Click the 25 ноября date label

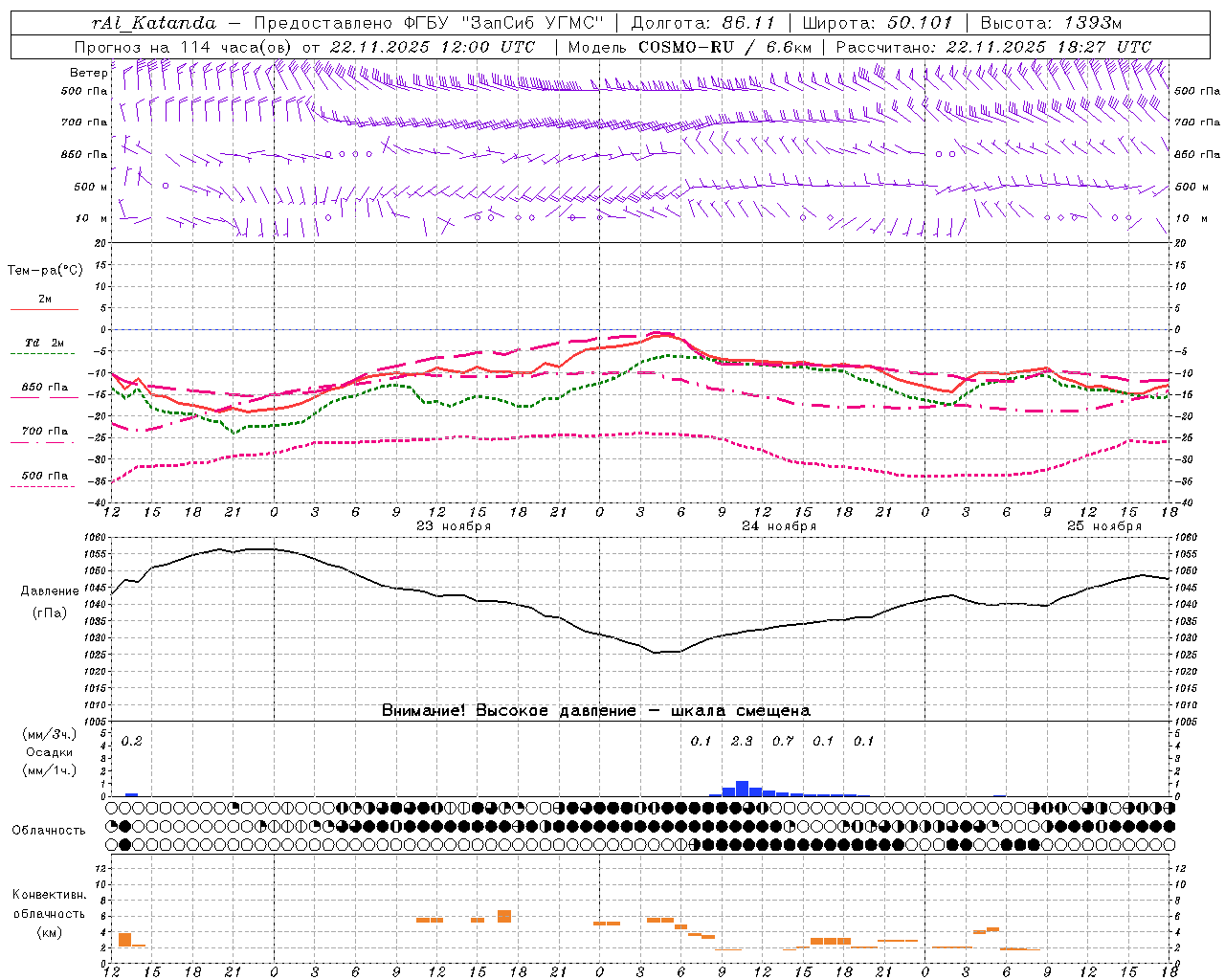click(1104, 526)
